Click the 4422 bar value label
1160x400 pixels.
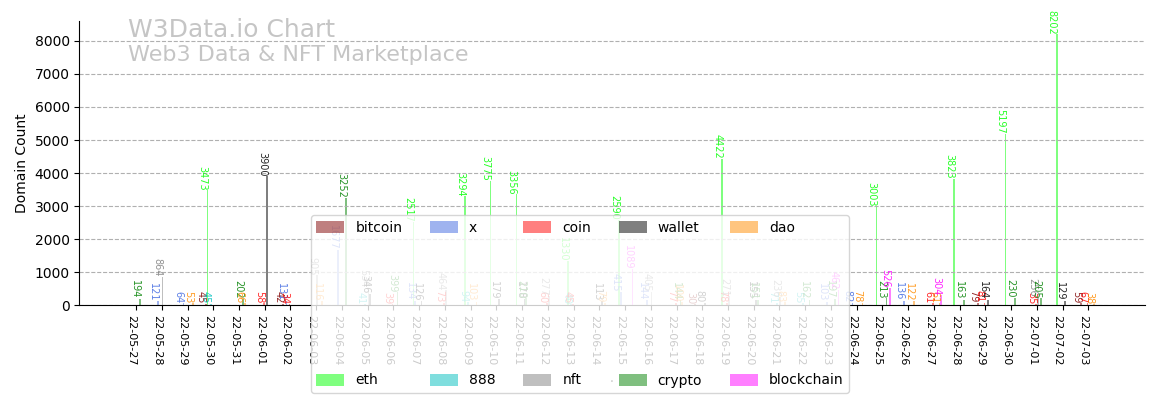pyautogui.click(x=718, y=146)
